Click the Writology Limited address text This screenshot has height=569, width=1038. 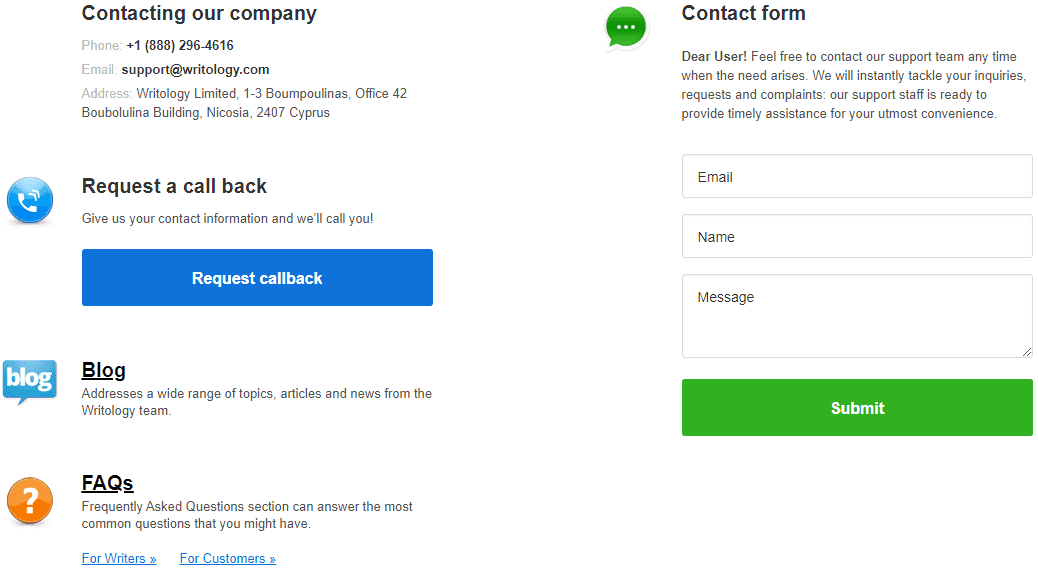[244, 103]
